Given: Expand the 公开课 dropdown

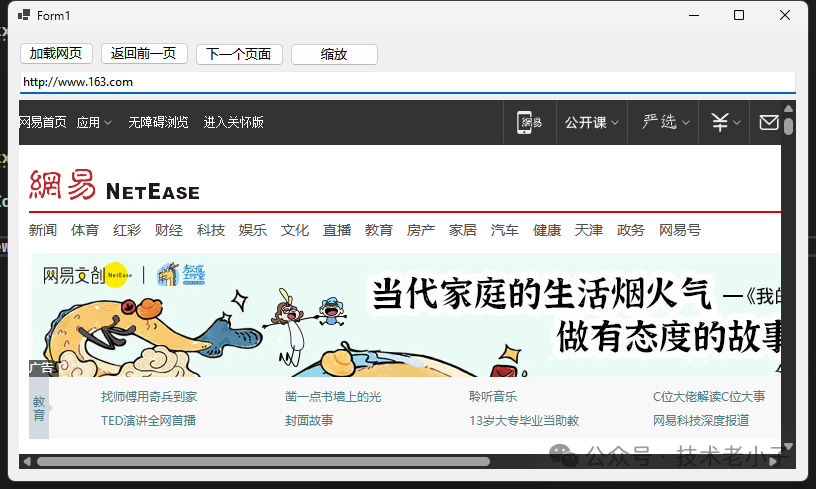Looking at the screenshot, I should pos(591,122).
